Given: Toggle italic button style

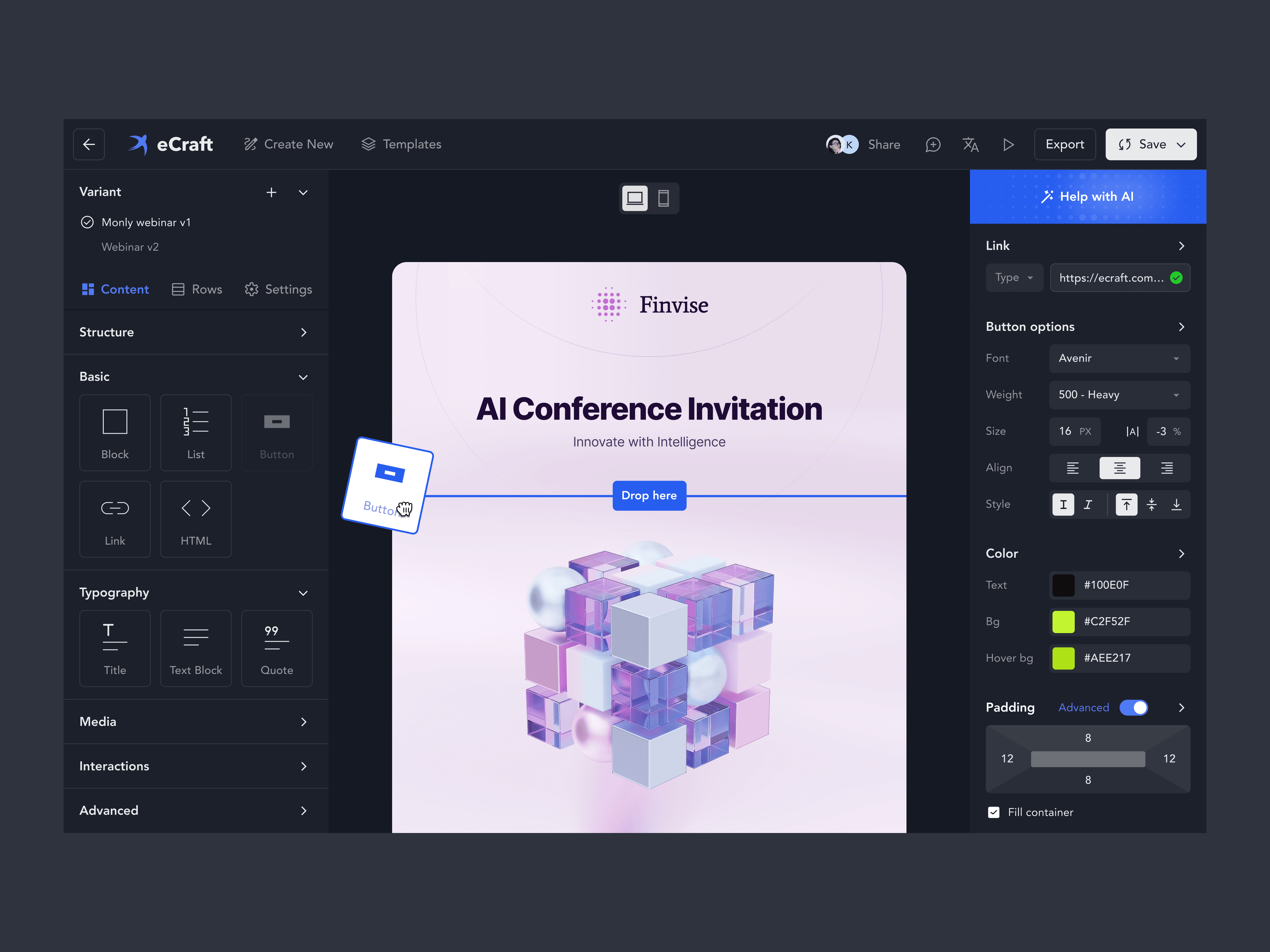Looking at the screenshot, I should click(x=1088, y=504).
